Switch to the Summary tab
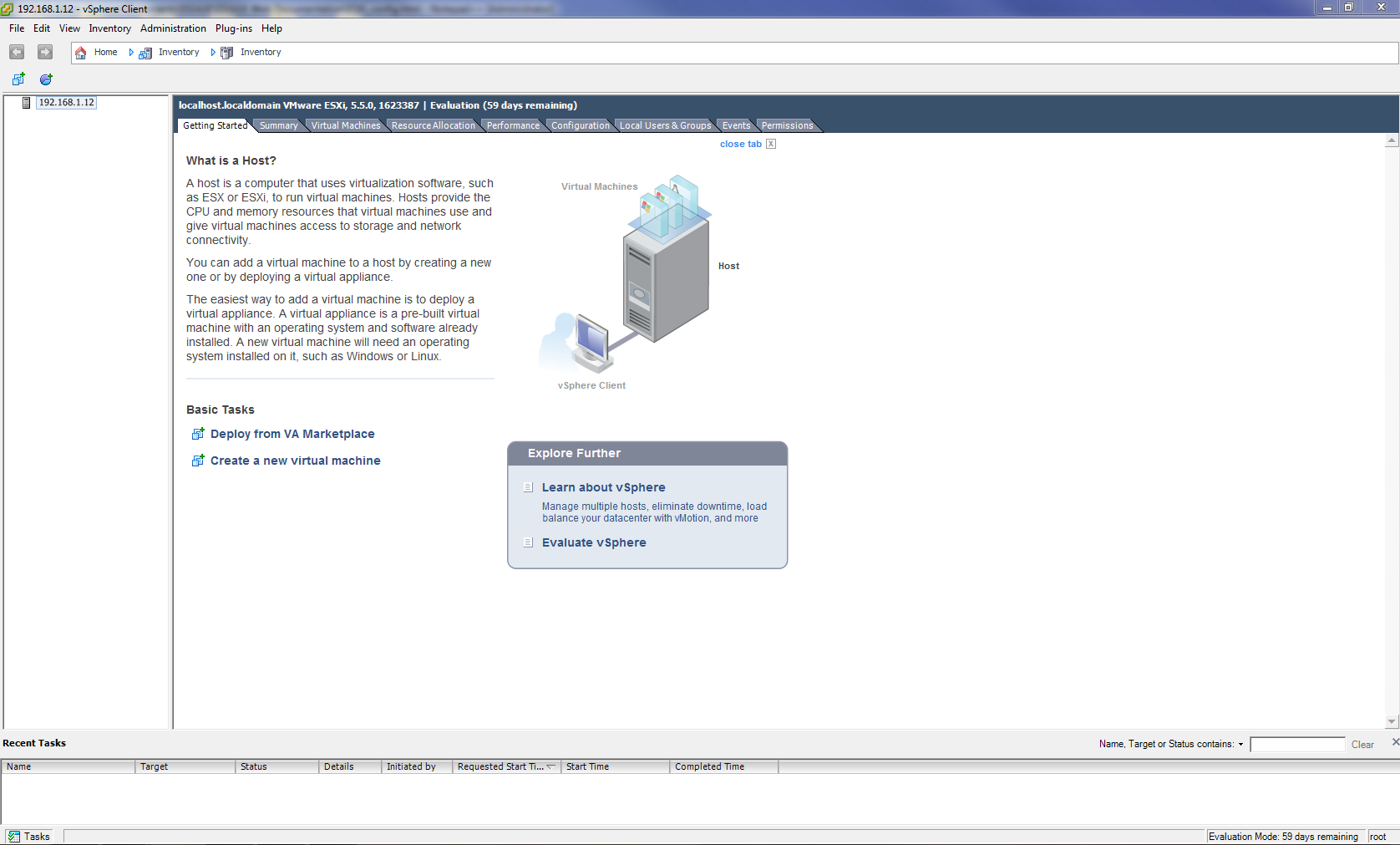This screenshot has height=845, width=1400. tap(278, 125)
